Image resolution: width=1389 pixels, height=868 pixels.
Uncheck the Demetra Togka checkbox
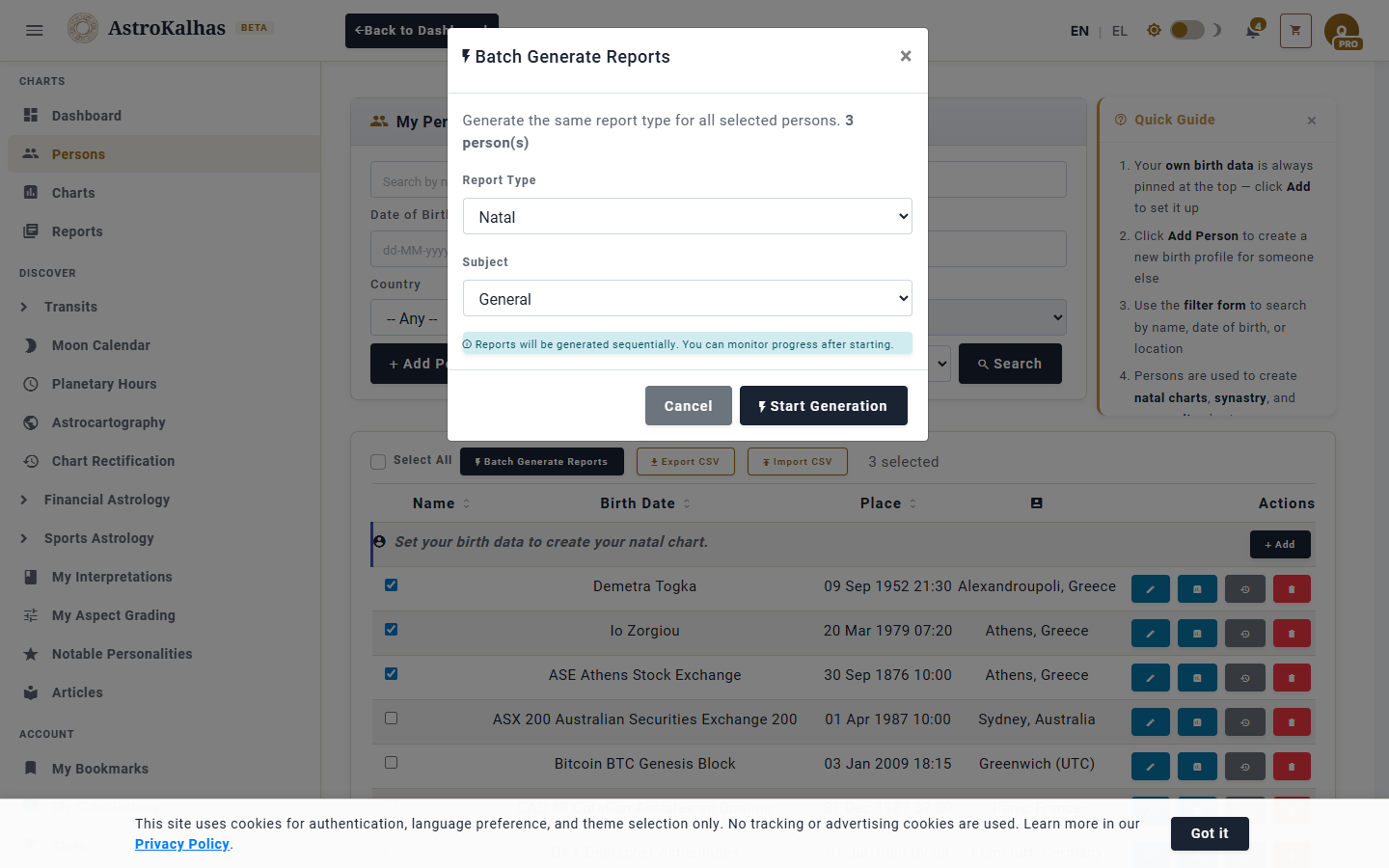[391, 585]
